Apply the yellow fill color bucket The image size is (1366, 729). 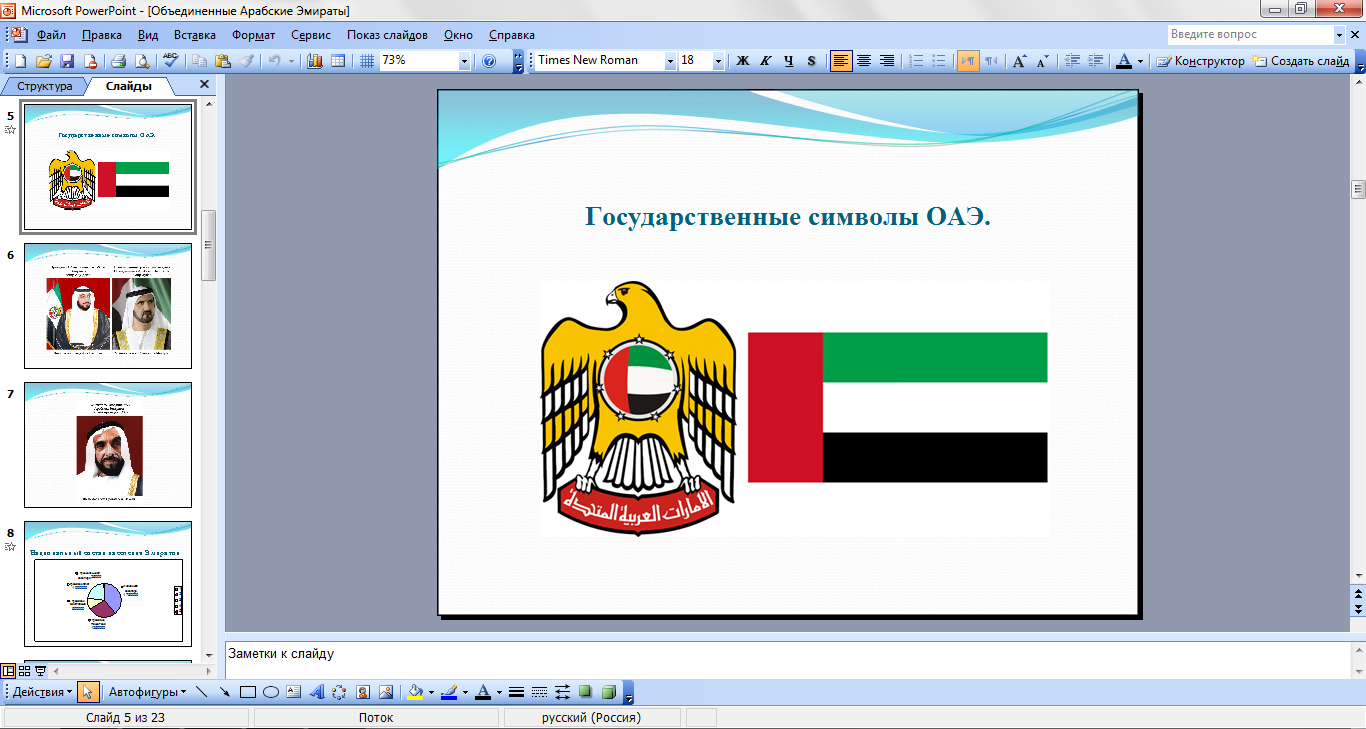pyautogui.click(x=416, y=692)
